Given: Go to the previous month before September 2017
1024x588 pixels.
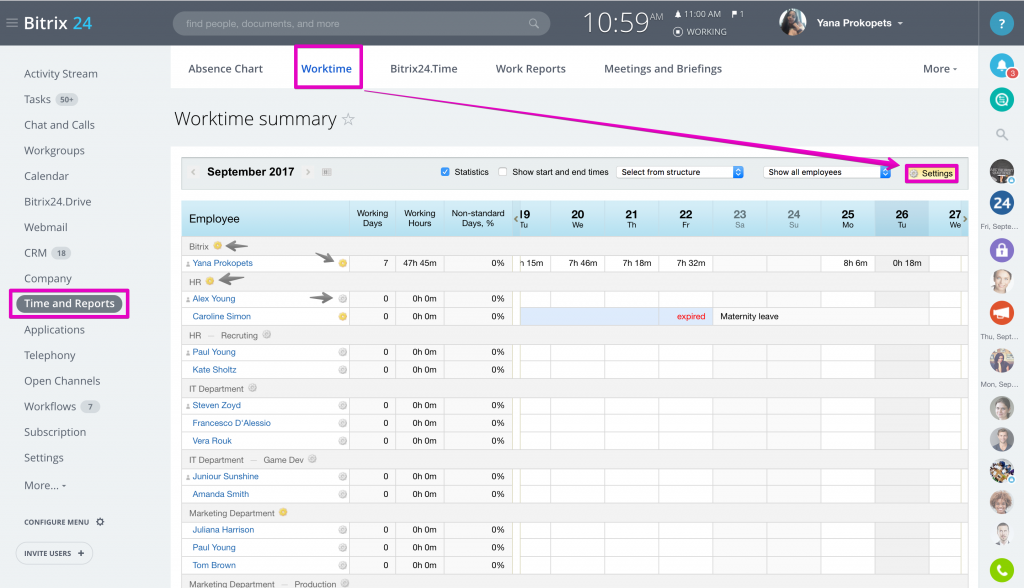Looking at the screenshot, I should pos(193,172).
